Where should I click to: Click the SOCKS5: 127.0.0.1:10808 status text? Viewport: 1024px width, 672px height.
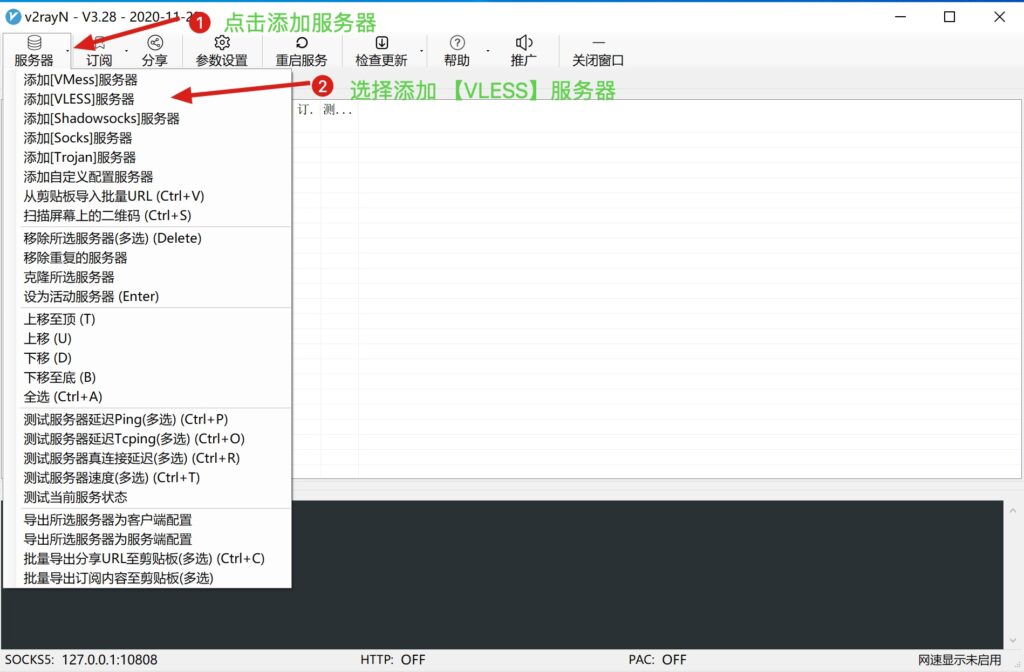coord(81,660)
